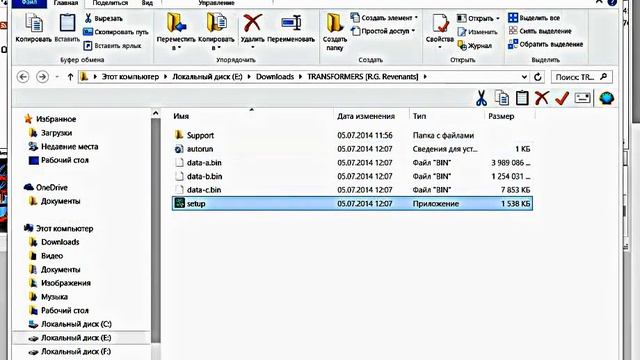Click the red X toolbar icon
The image size is (640, 360).
click(x=542, y=98)
